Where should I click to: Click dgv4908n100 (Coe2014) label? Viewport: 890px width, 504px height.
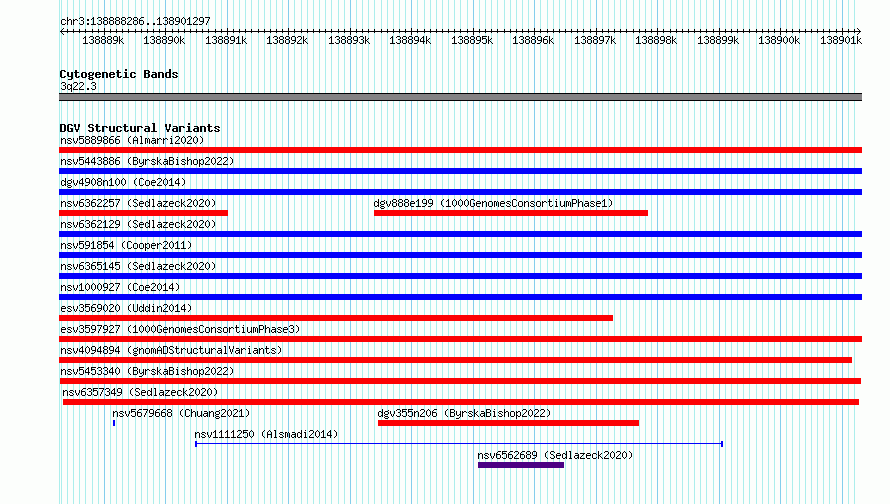(x=123, y=182)
